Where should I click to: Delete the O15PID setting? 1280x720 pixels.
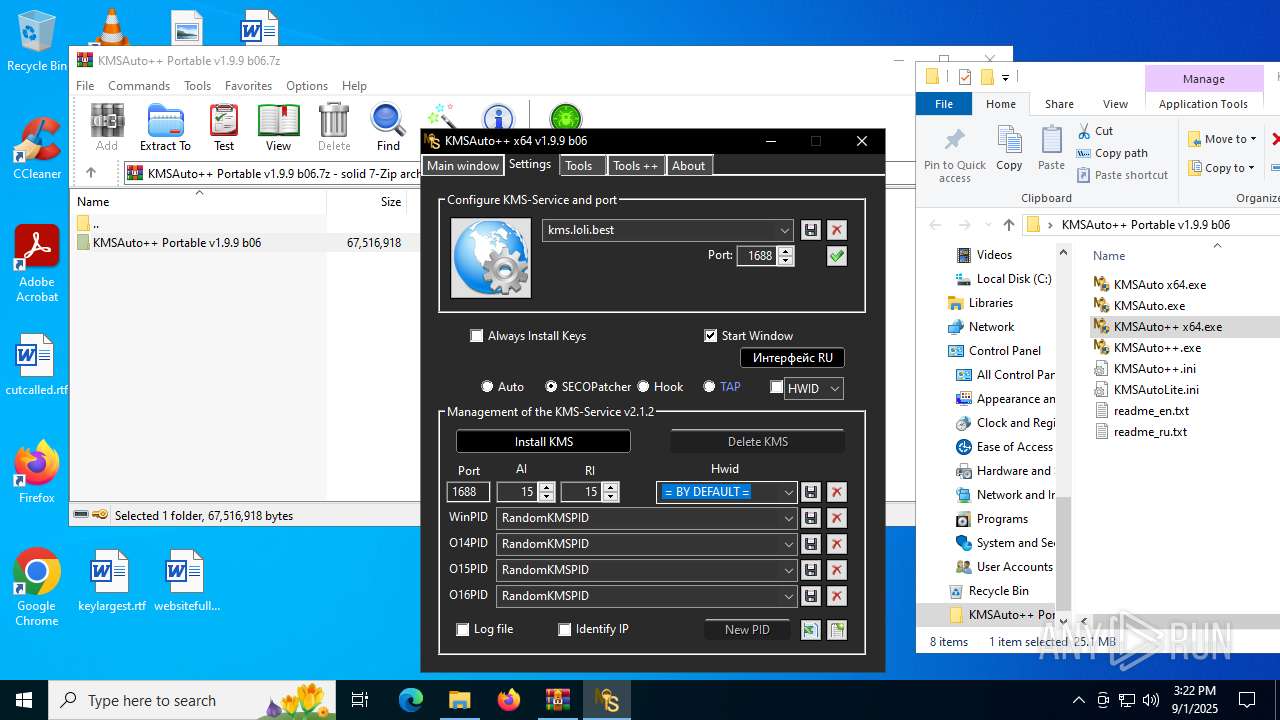[x=837, y=570]
